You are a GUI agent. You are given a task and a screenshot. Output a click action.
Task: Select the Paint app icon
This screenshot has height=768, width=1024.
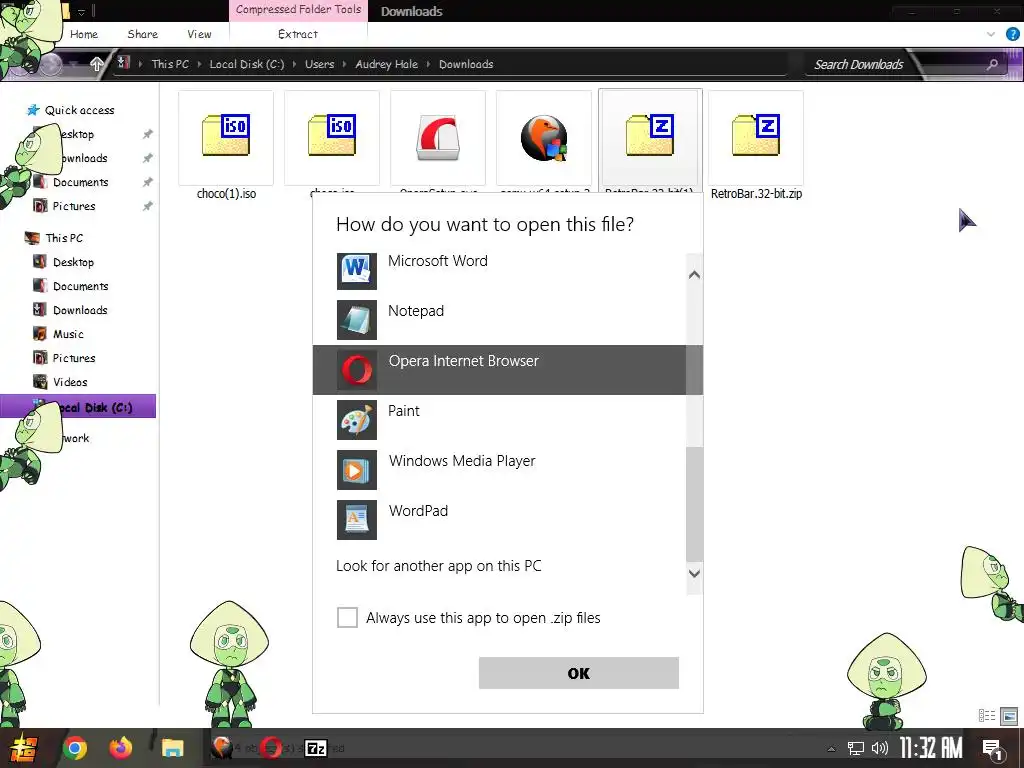tap(357, 420)
